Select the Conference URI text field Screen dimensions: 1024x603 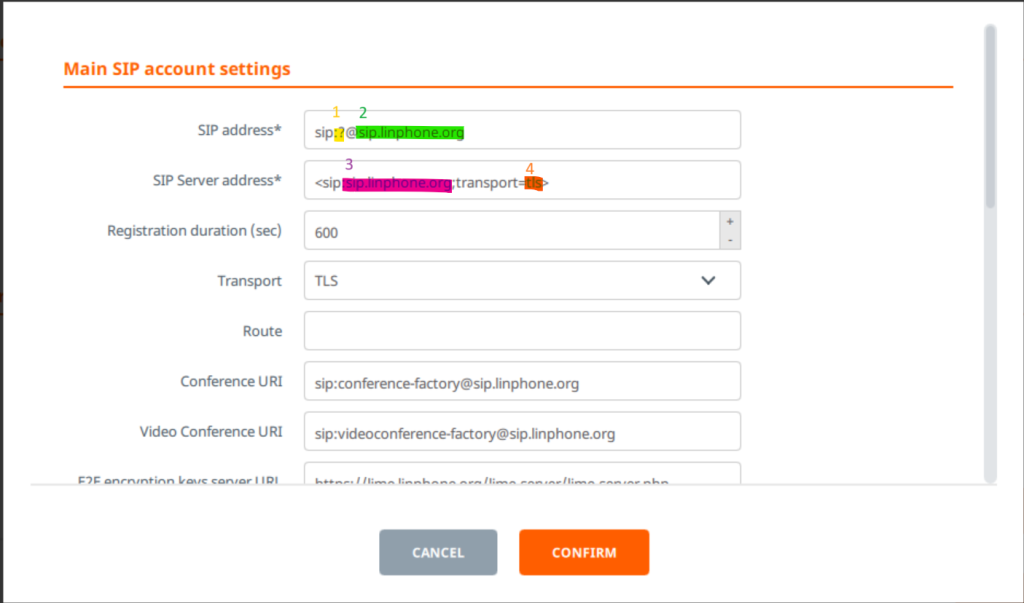click(521, 381)
